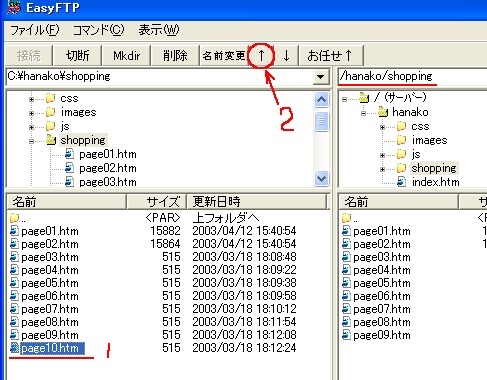
Task: Expand the local images folder node
Action: click(x=31, y=113)
